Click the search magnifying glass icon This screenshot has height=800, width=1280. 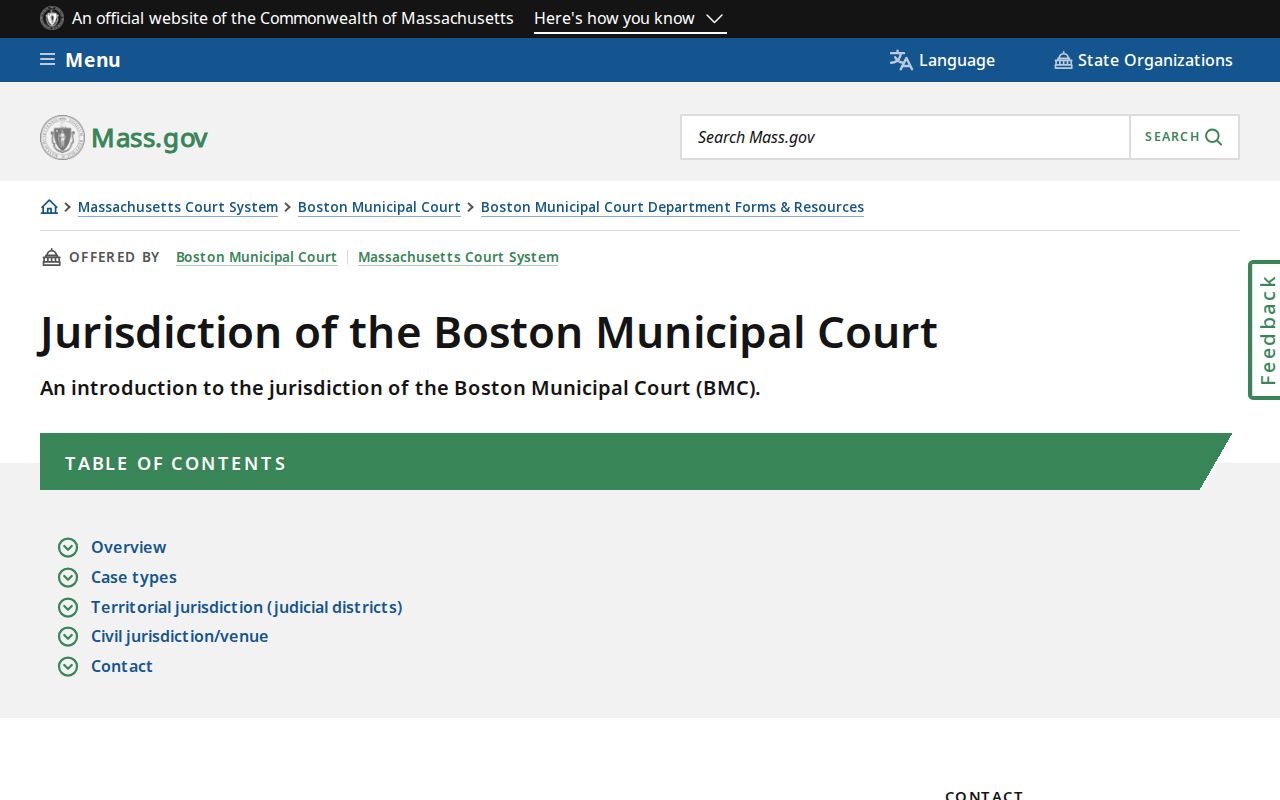tap(1214, 137)
